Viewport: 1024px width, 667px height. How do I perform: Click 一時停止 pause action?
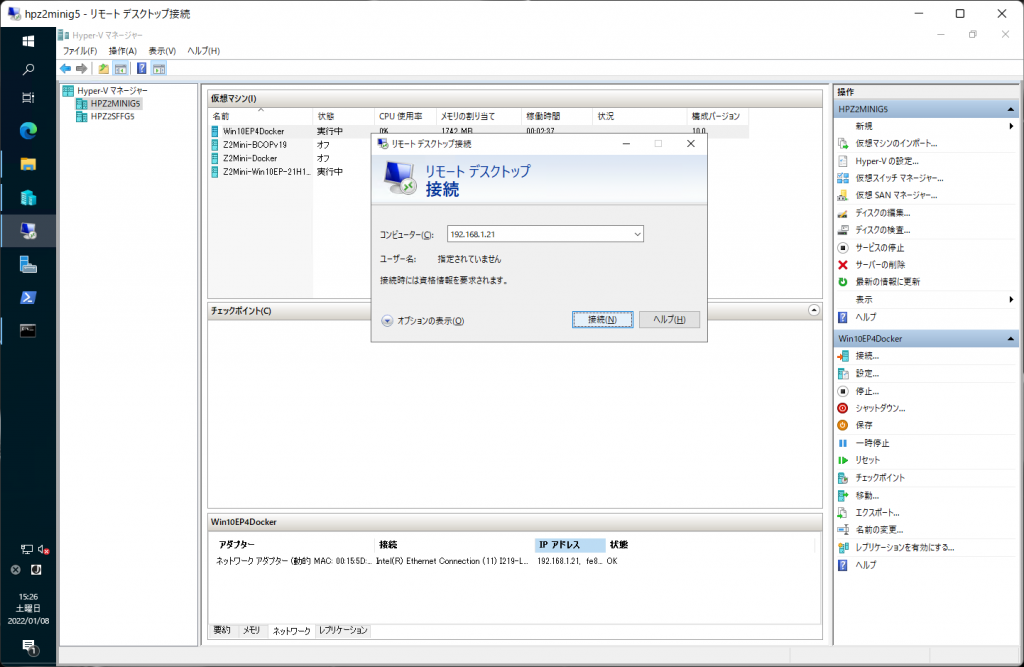click(x=872, y=443)
